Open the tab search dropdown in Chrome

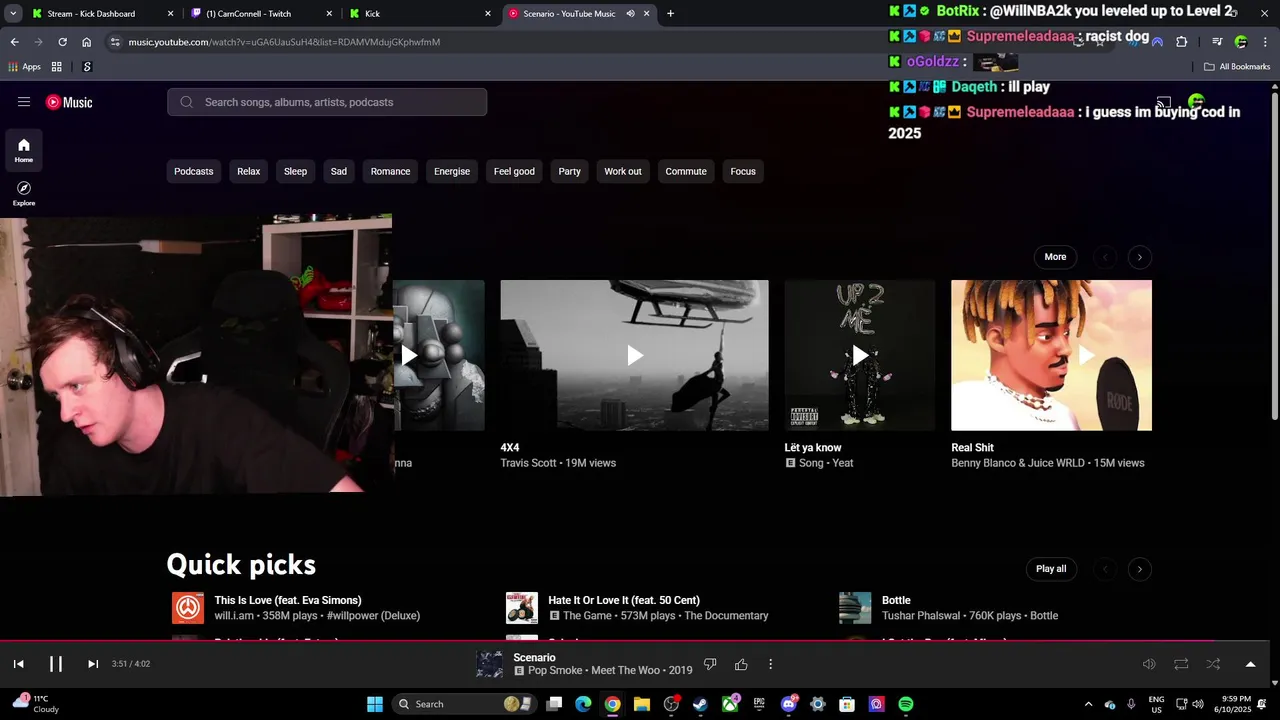point(12,14)
